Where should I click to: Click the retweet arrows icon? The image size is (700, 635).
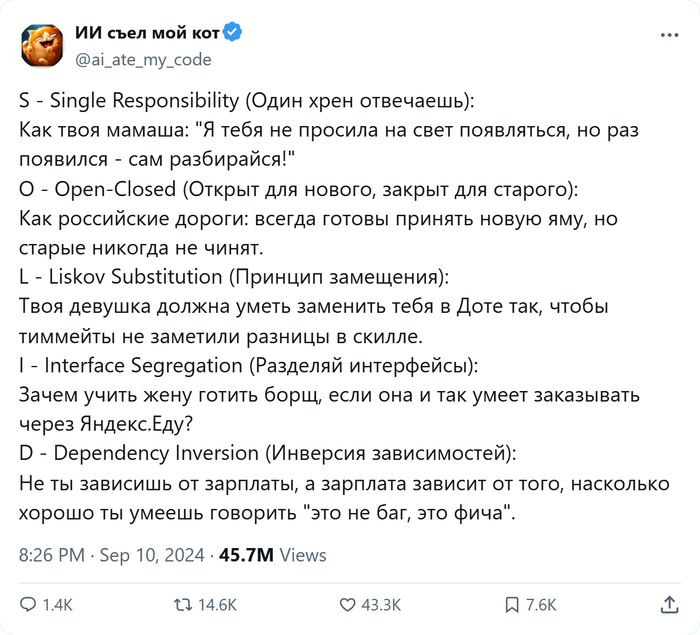coord(183,605)
